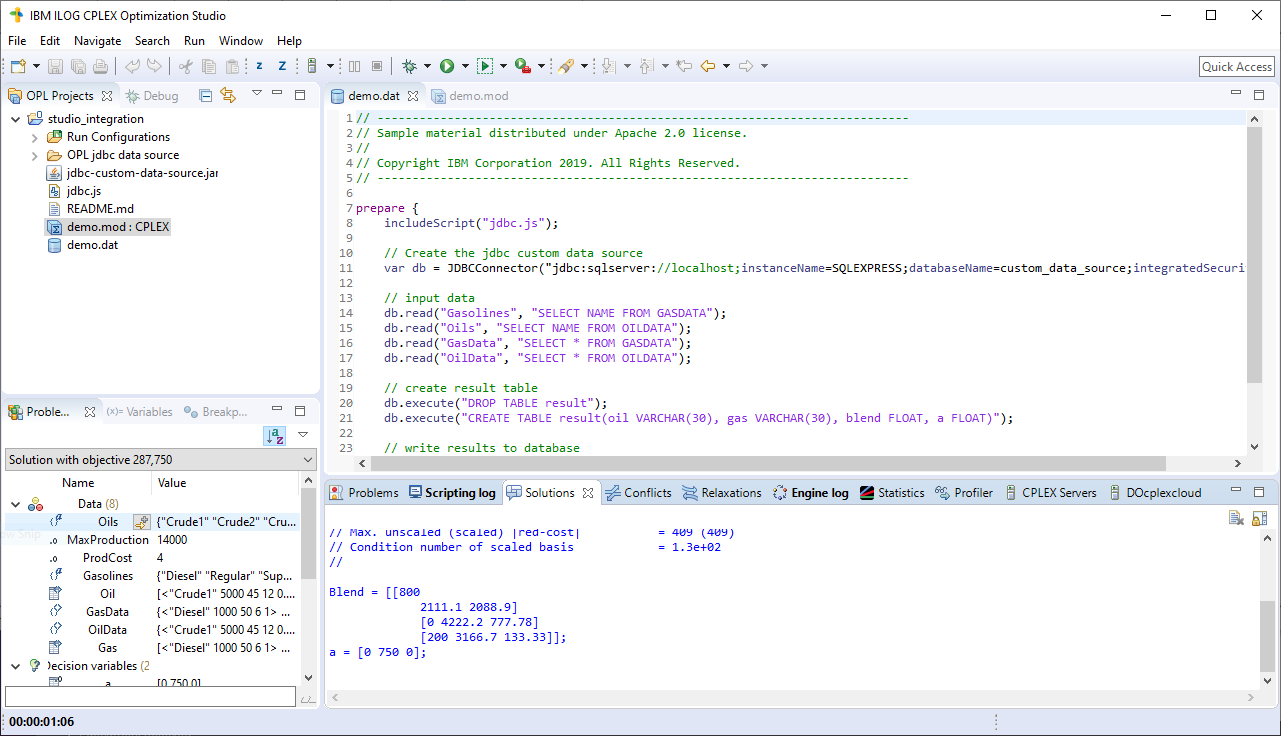Screen dimensions: 1281x736
Task: Click the Quick Access search box
Action: click(x=1236, y=66)
